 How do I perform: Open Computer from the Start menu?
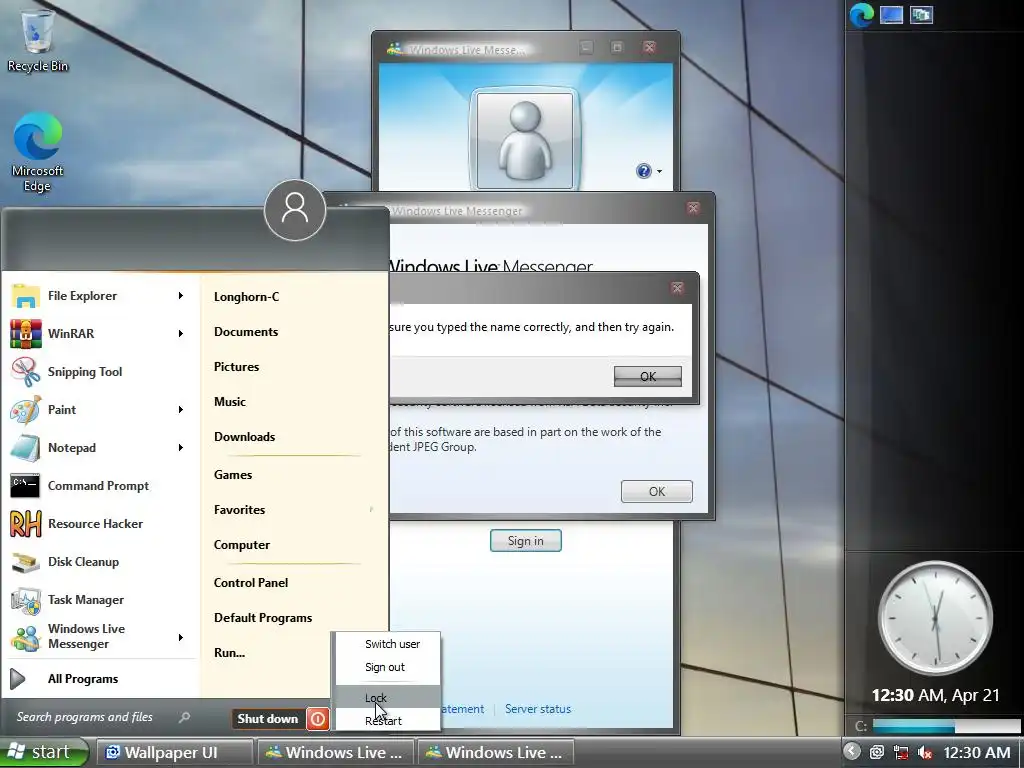(x=242, y=545)
